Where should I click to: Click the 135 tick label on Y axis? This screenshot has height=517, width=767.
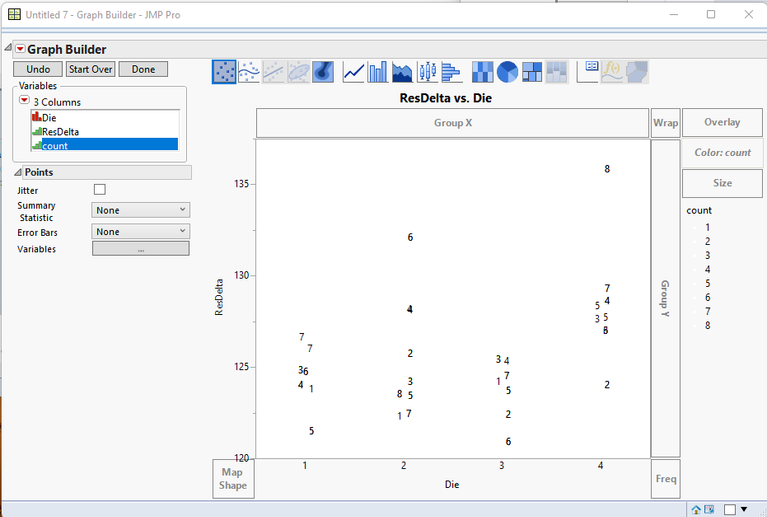242,184
